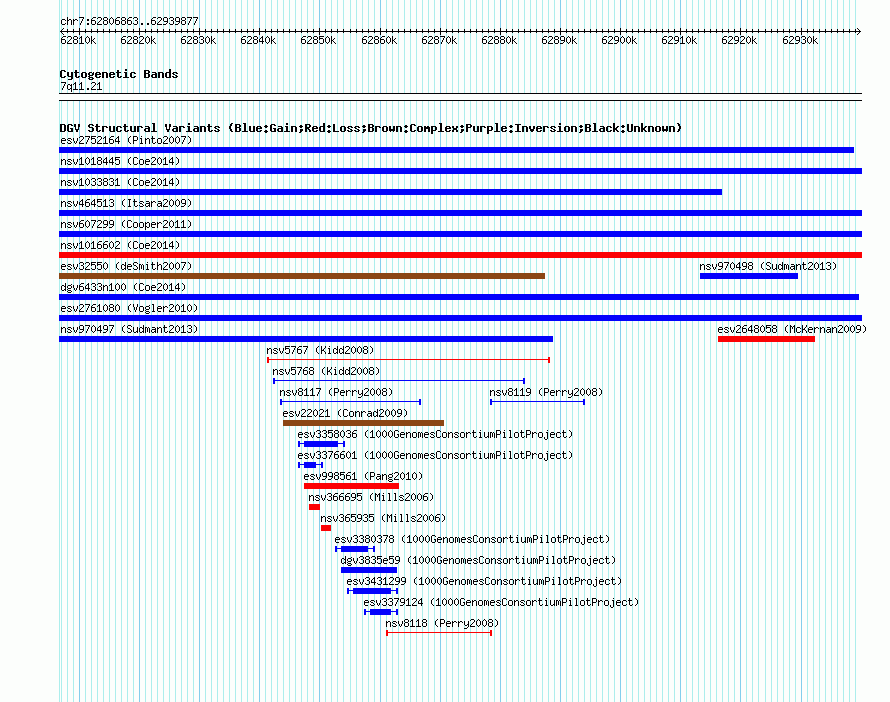Open nsv5767 (Kidd2008) label

(x=320, y=350)
